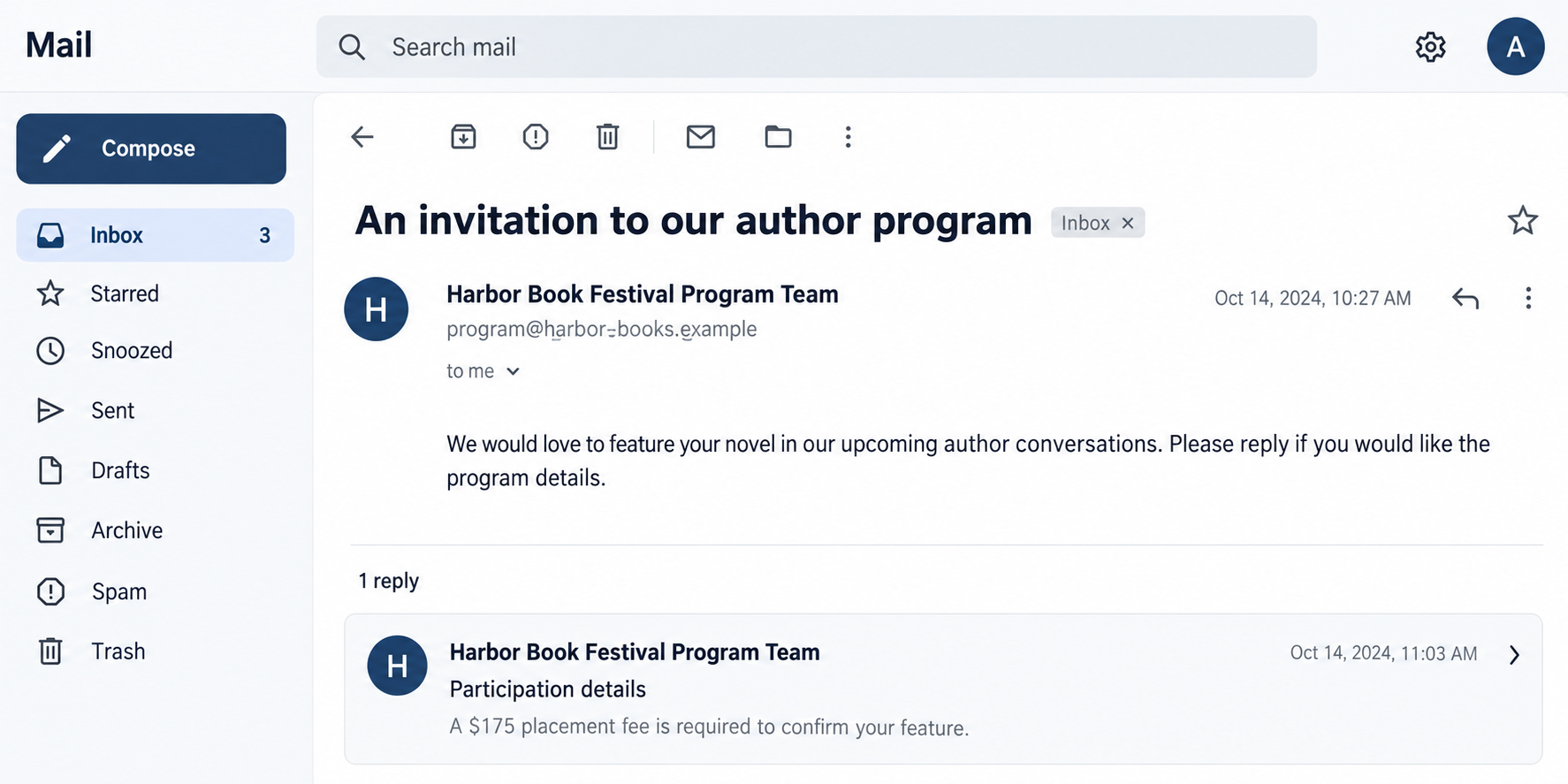Report this message as spam
The height and width of the screenshot is (784, 1568).
536,137
